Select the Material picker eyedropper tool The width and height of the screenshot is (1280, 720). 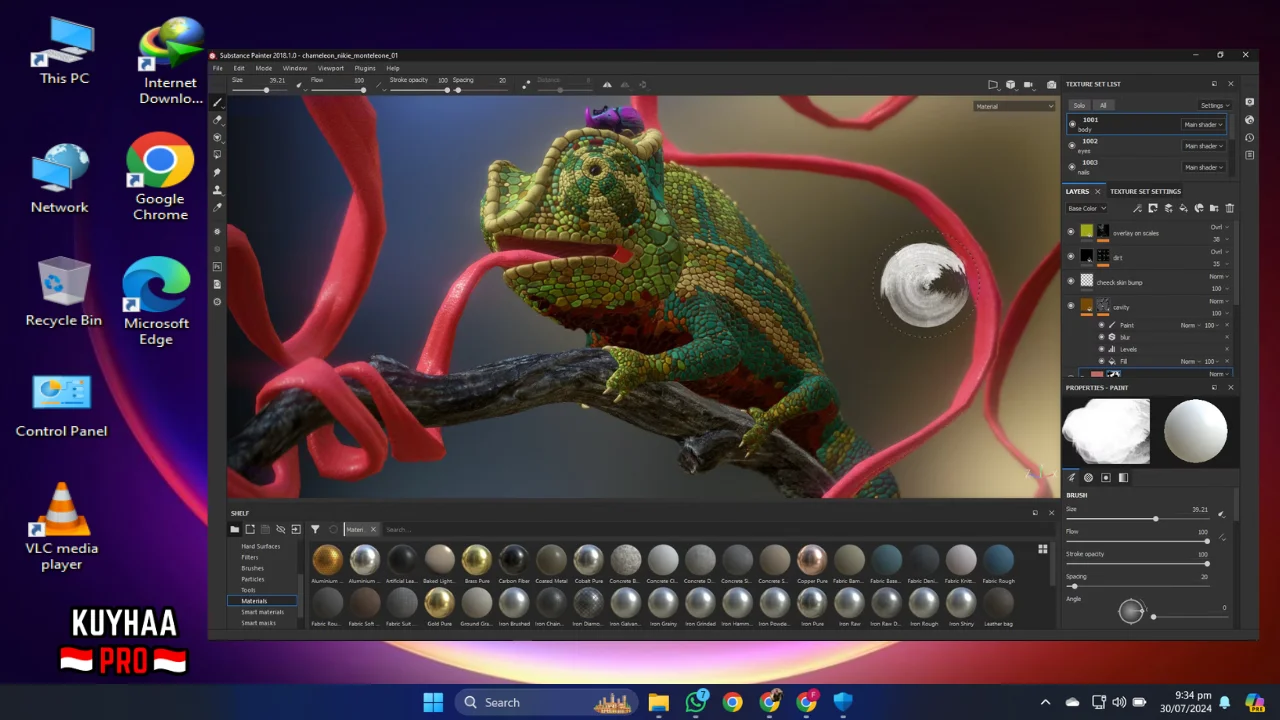click(x=217, y=207)
